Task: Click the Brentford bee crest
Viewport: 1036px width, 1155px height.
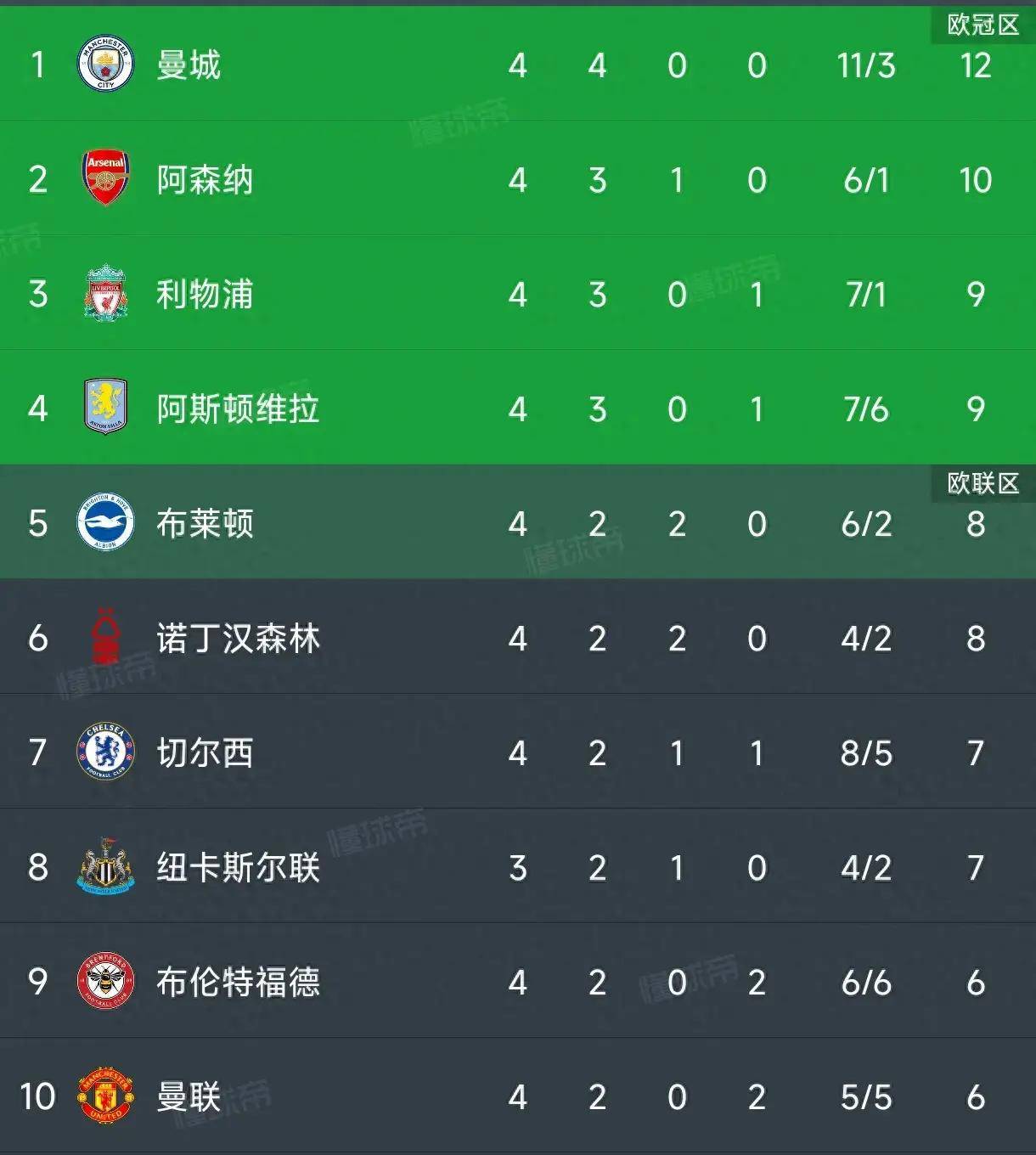Action: pyautogui.click(x=105, y=981)
